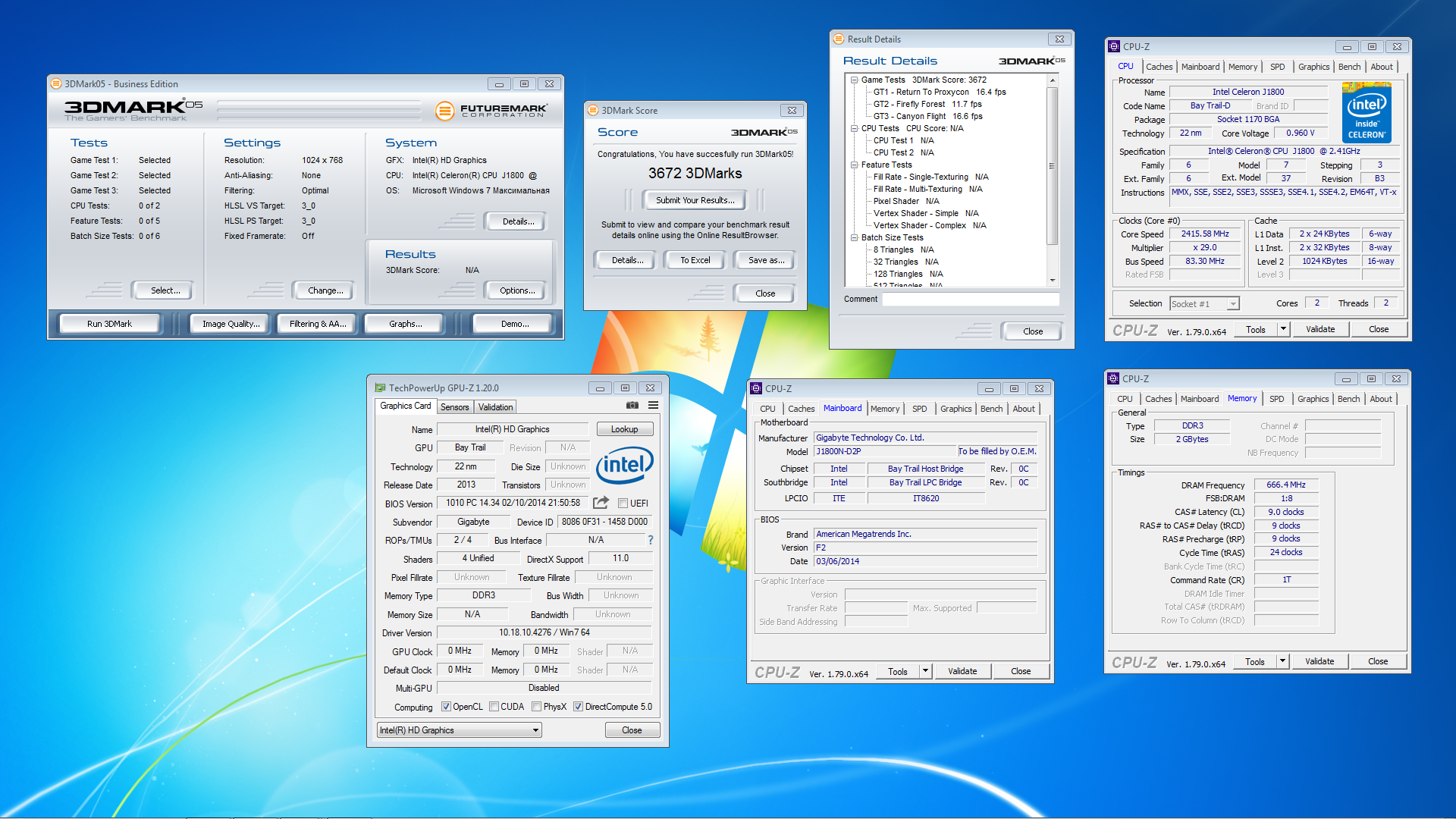Click the Bus Interface question mark icon
Viewport: 1456px width, 819px height.
point(651,540)
